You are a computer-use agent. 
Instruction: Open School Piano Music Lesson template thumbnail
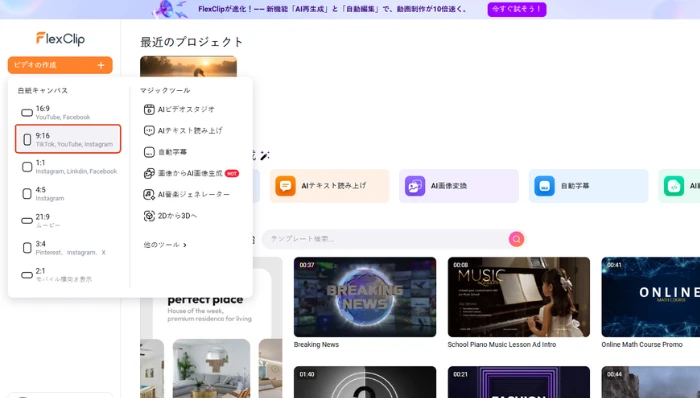coord(519,297)
